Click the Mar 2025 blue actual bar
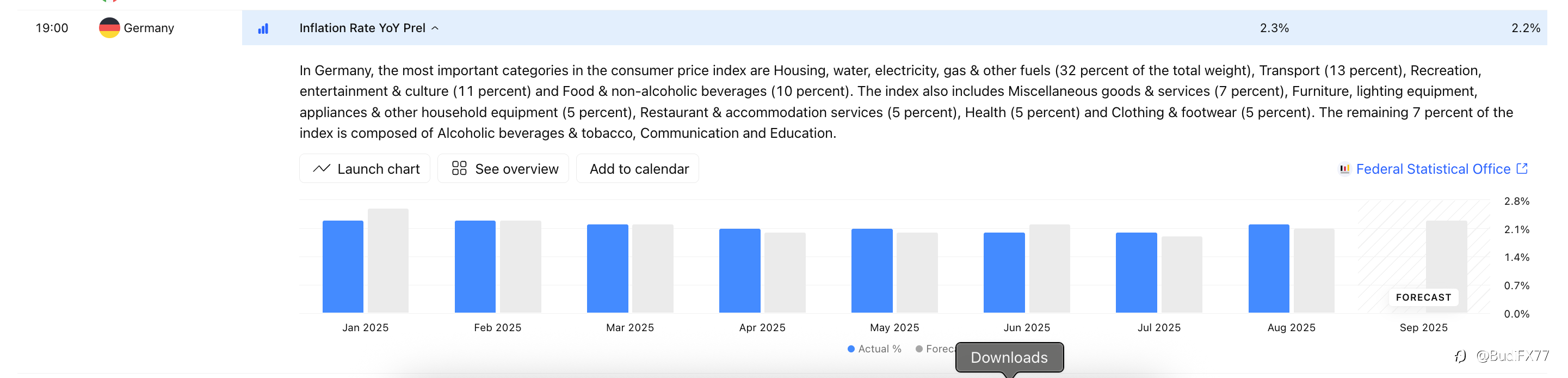 tap(607, 269)
